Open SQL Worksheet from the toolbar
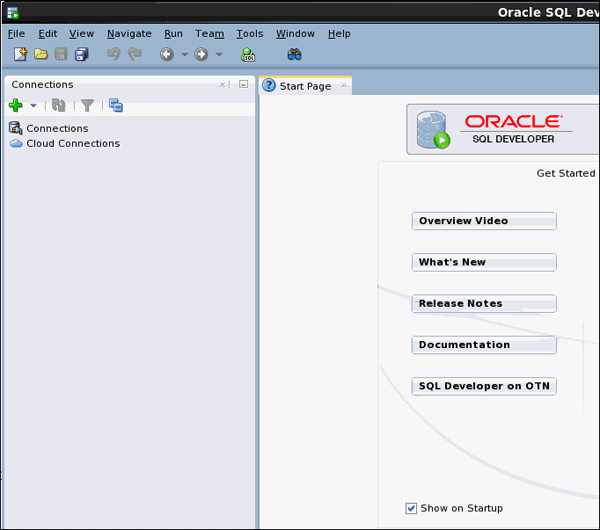Screen dimensions: 600x530 tap(248, 54)
